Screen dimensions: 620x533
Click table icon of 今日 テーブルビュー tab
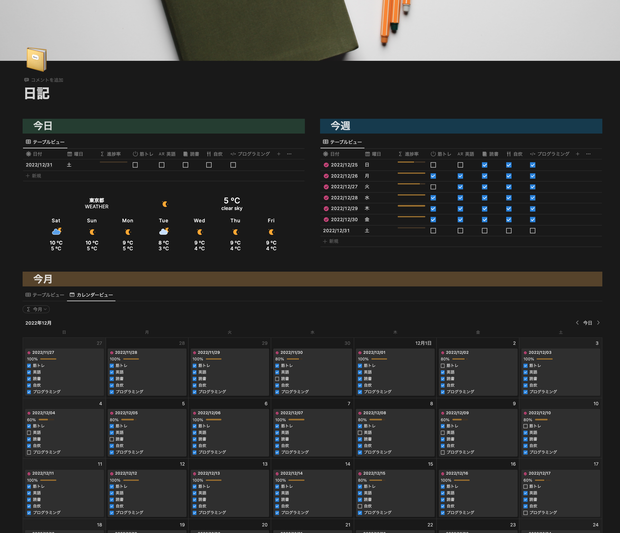tap(28, 142)
